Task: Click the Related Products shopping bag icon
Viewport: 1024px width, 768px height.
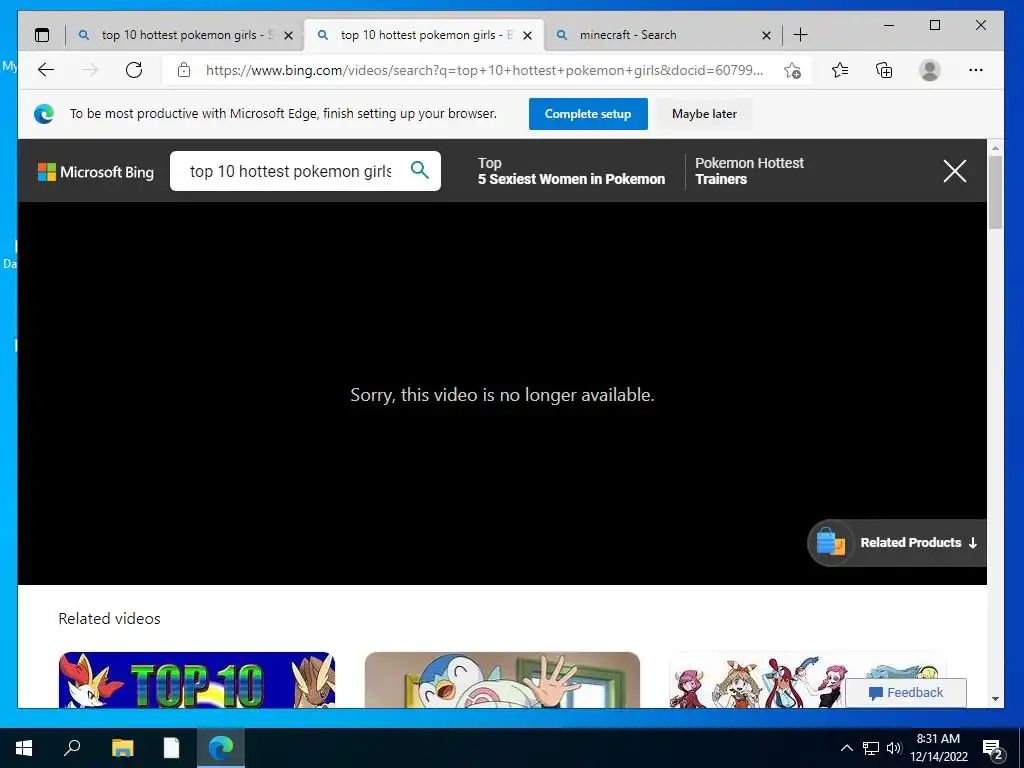Action: (x=830, y=542)
